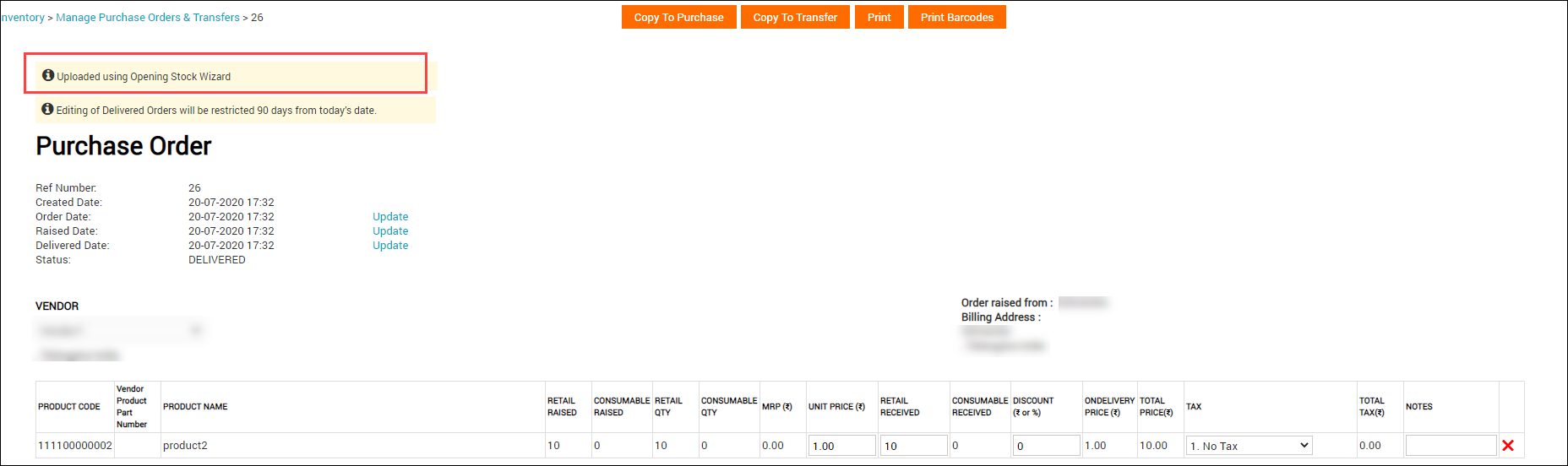Click the ONDELIVERY PRICE column header
1568x466 pixels.
tap(1109, 407)
